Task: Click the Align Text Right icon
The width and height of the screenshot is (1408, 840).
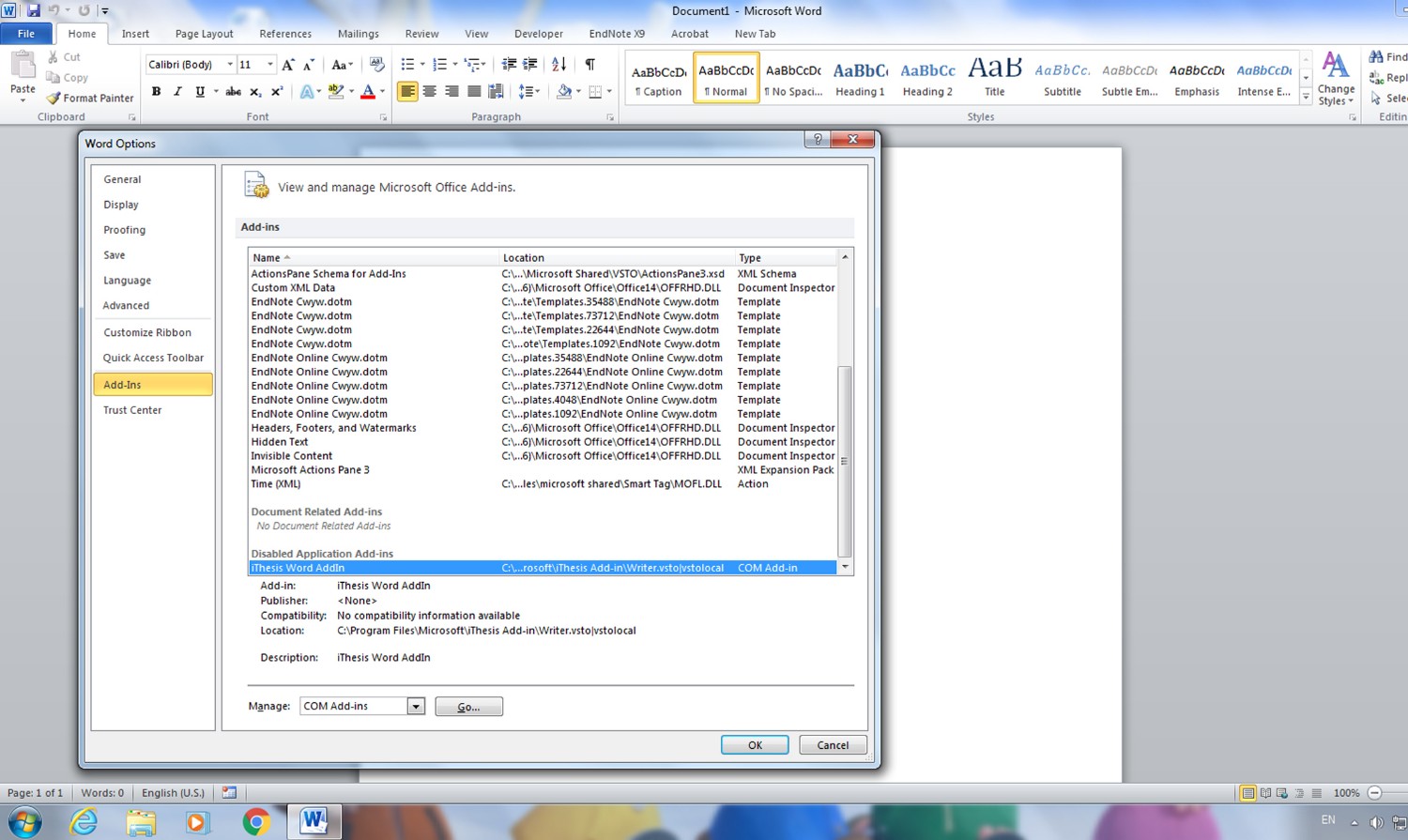Action: (451, 92)
